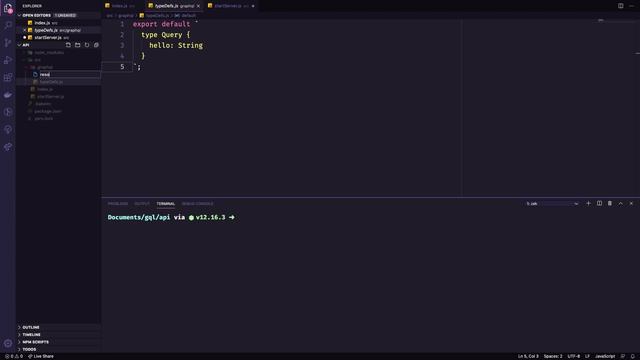Screen dimensions: 640x360
Task: Open the Search view in activity bar
Action: point(8,25)
